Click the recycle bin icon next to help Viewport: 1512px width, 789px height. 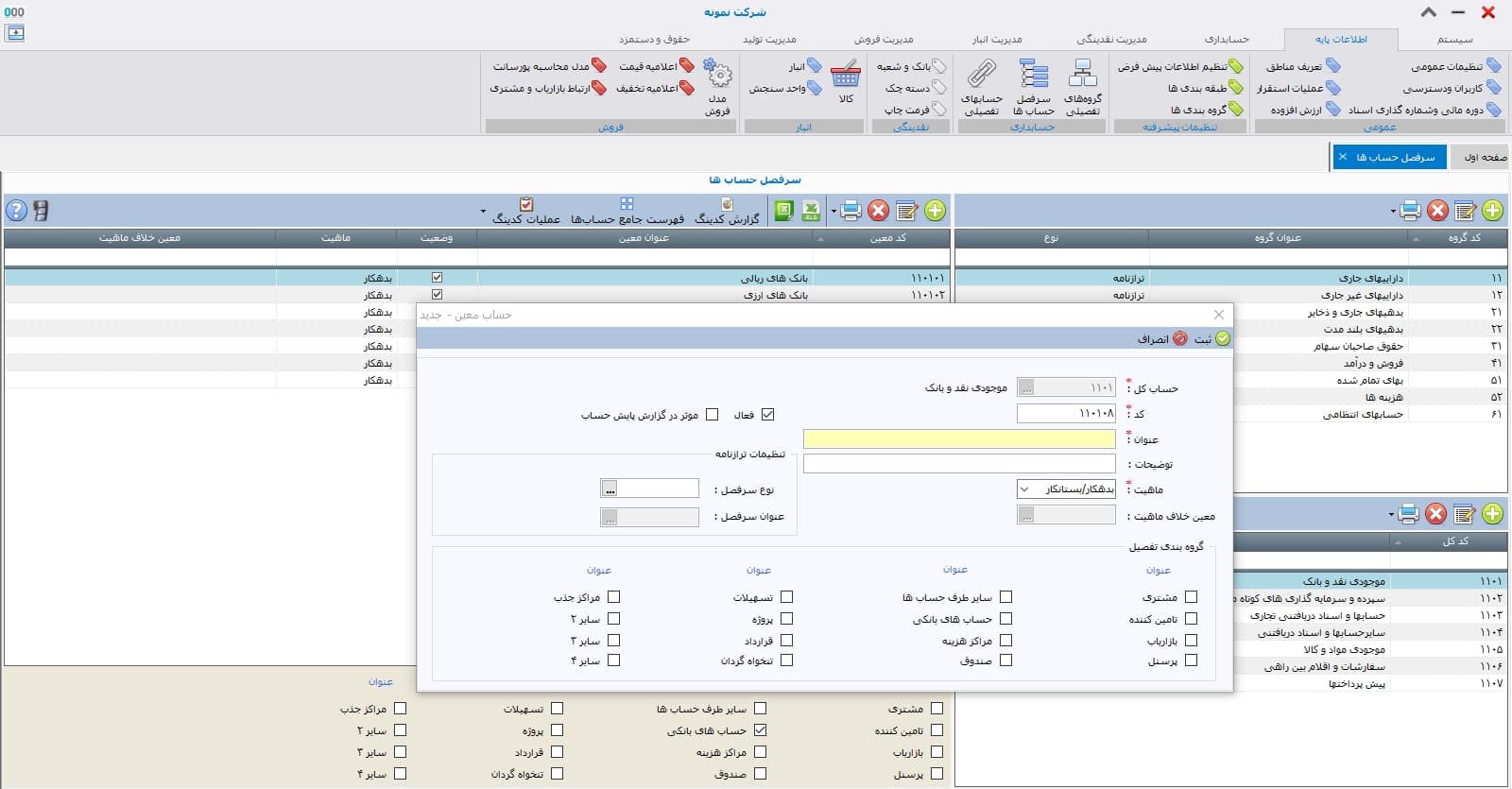pyautogui.click(x=41, y=210)
